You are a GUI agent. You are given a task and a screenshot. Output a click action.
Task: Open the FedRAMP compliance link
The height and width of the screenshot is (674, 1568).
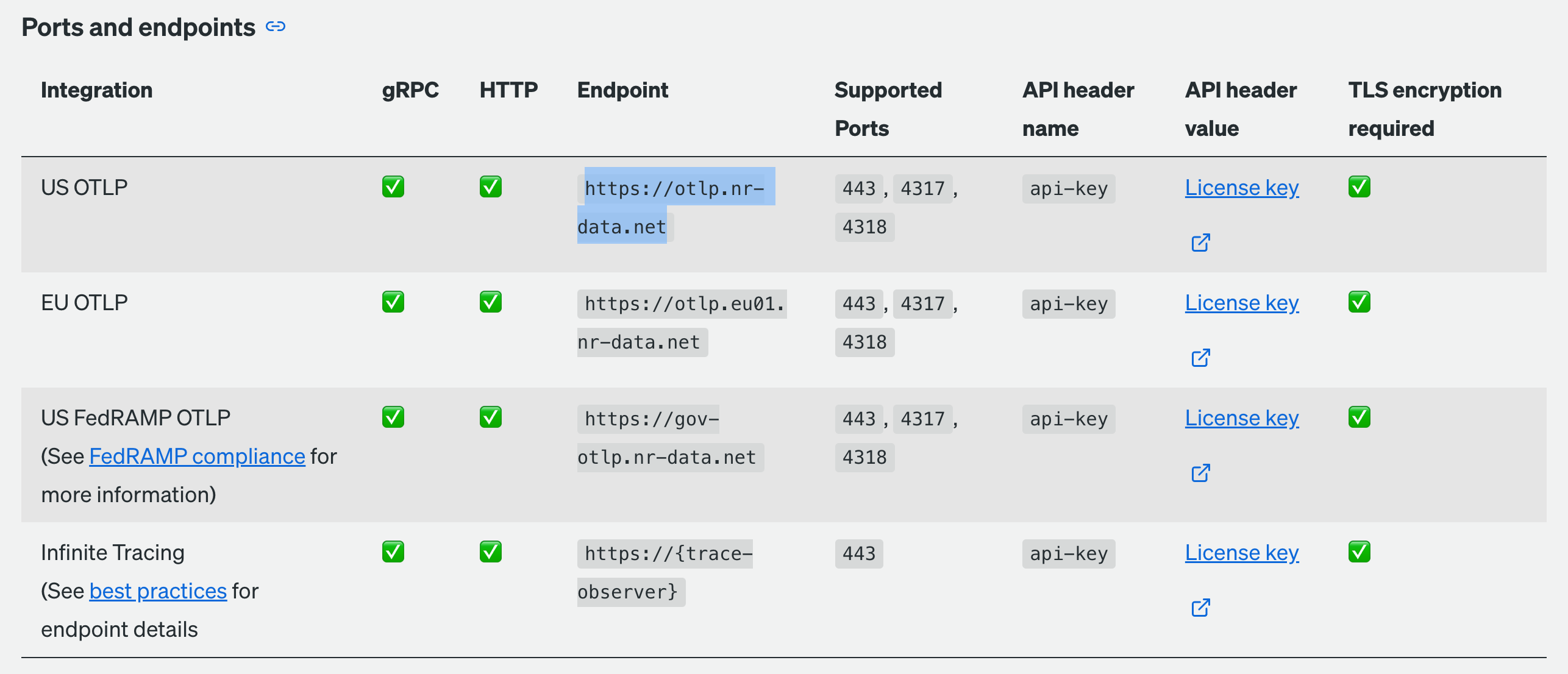(x=197, y=456)
